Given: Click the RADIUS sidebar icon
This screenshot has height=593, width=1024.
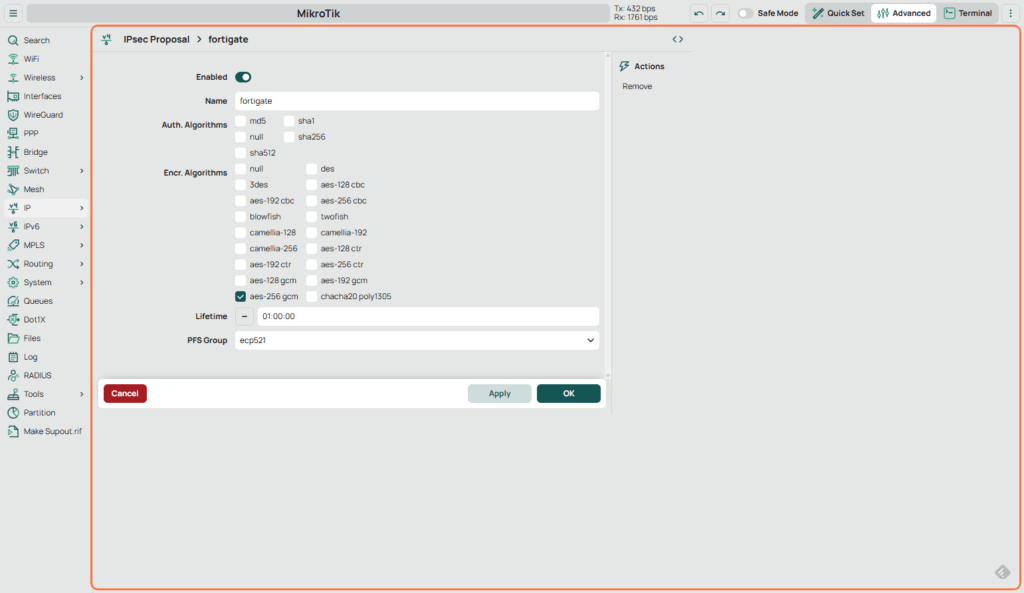Looking at the screenshot, I should 13,376.
